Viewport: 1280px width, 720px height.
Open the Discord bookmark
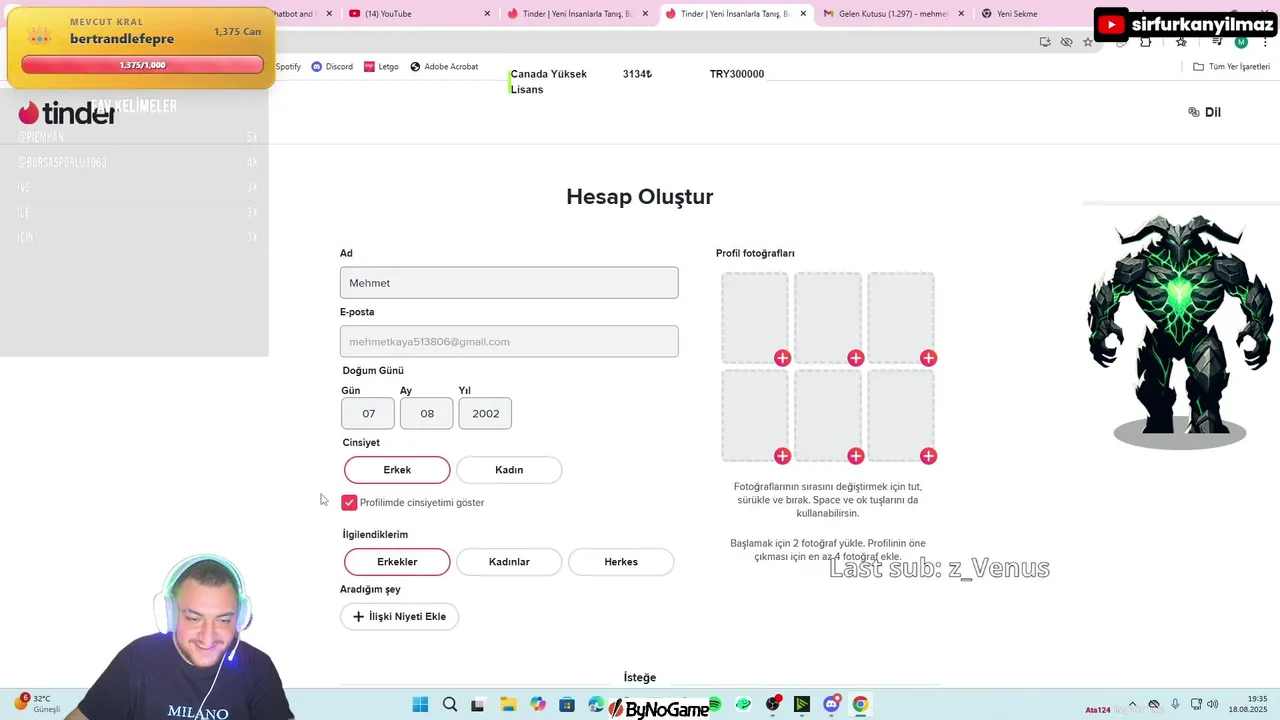(x=332, y=67)
